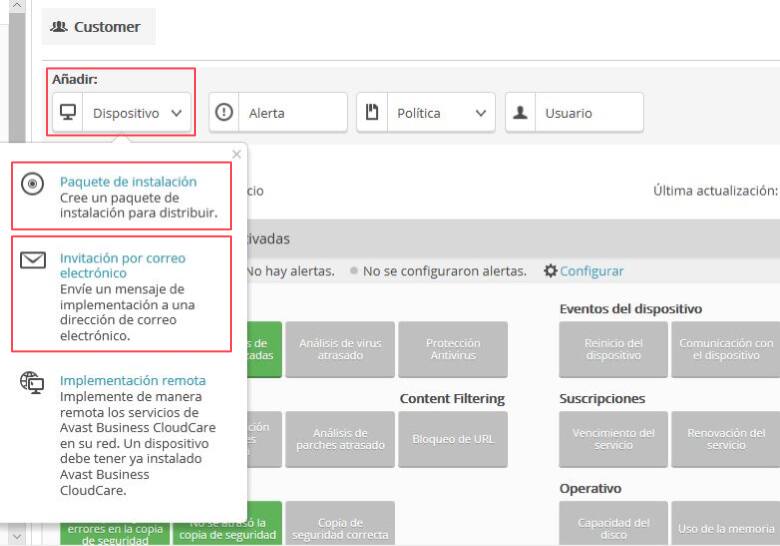The image size is (780, 546).
Task: Click the email invitation envelope icon
Action: point(33,260)
